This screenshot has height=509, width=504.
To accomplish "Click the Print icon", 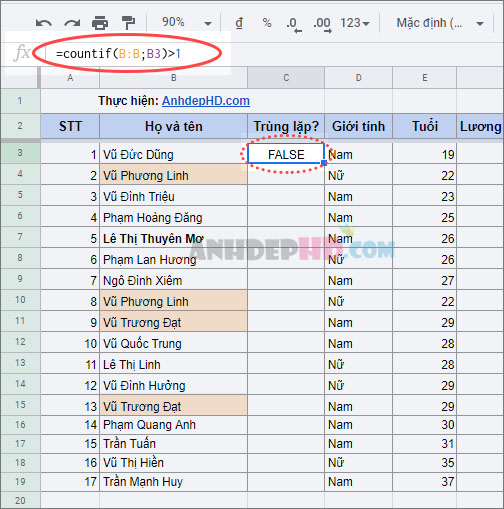I will point(100,23).
